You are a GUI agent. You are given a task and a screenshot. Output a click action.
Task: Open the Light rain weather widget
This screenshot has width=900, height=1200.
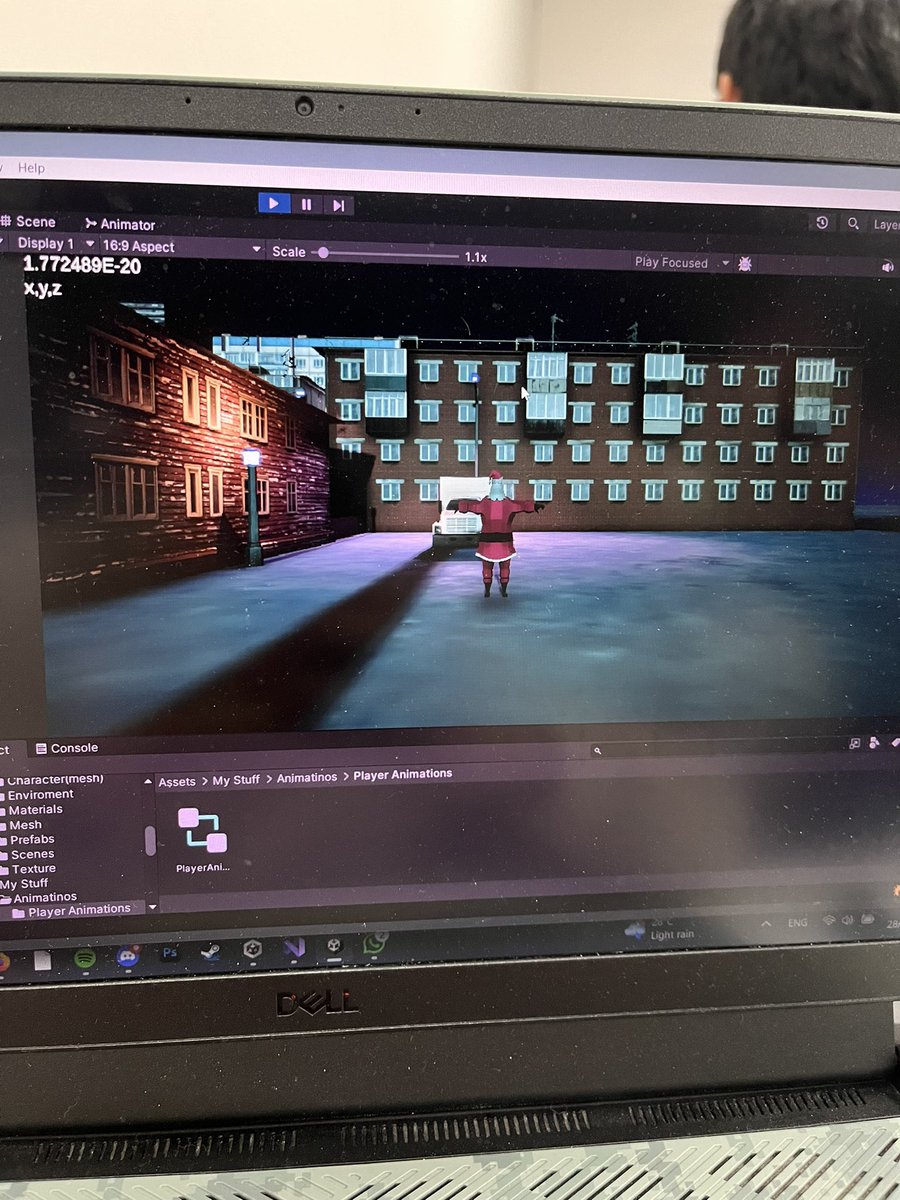(x=658, y=931)
